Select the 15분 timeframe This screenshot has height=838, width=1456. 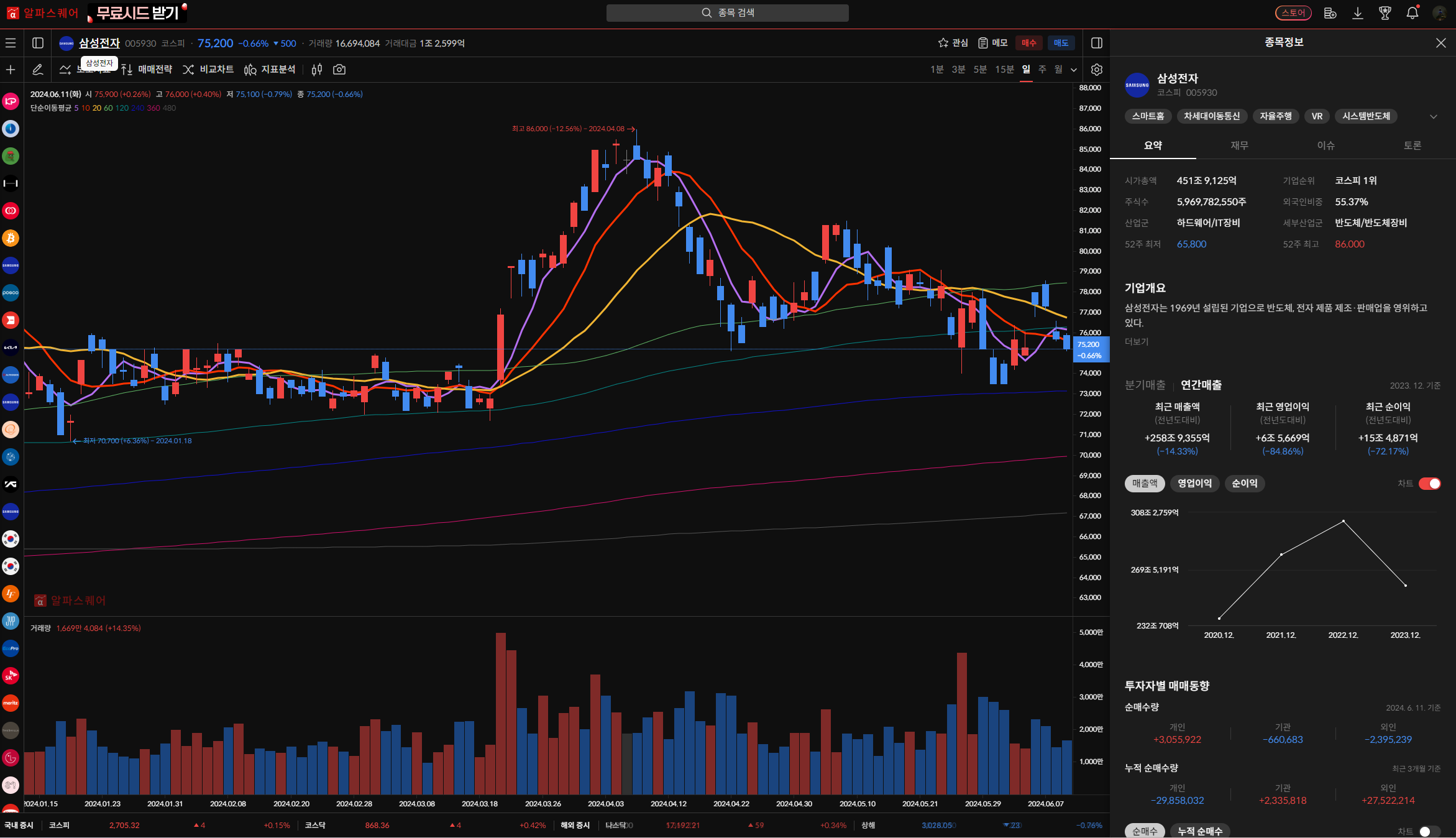(1004, 70)
